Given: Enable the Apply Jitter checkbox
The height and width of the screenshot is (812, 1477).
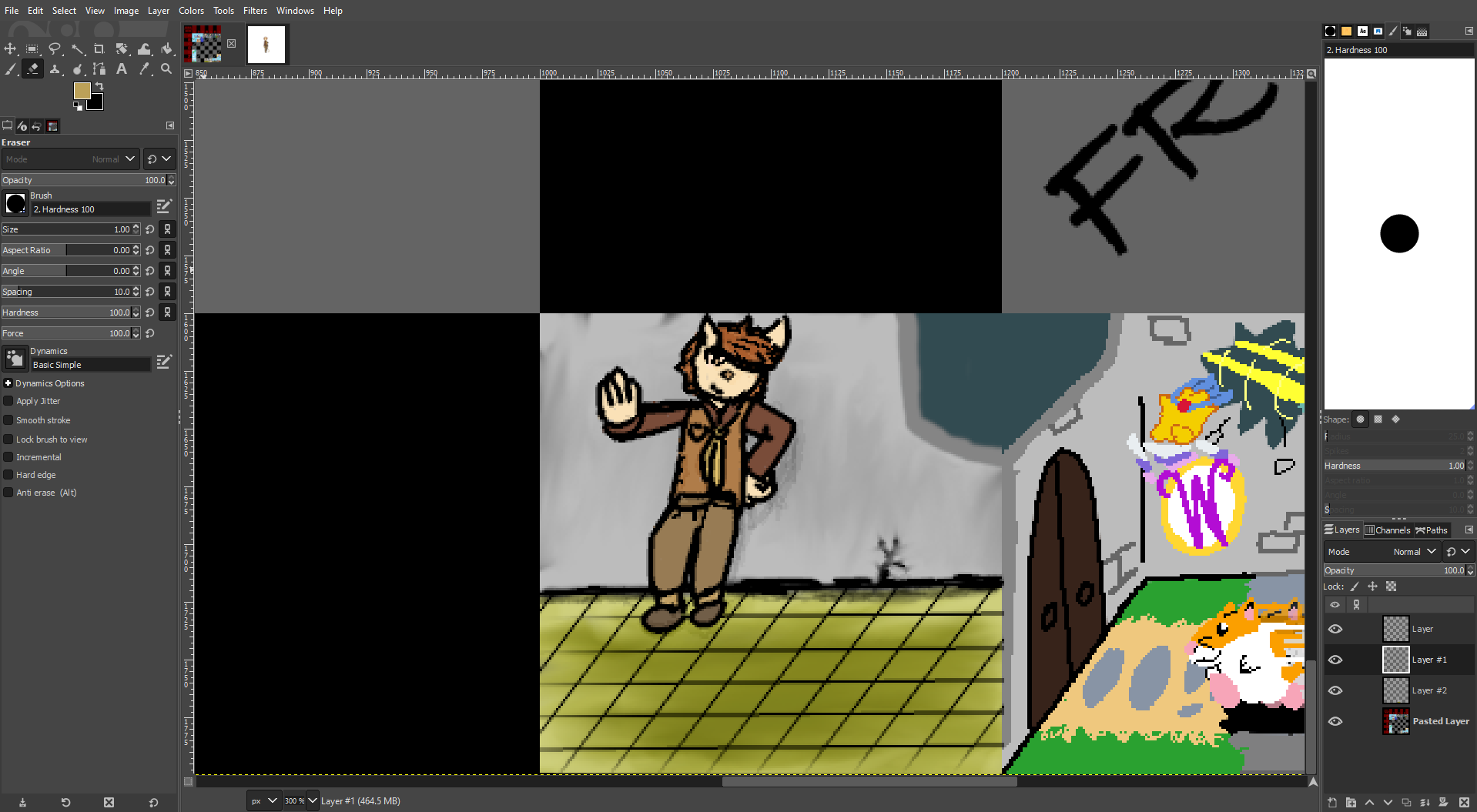Looking at the screenshot, I should (8, 401).
